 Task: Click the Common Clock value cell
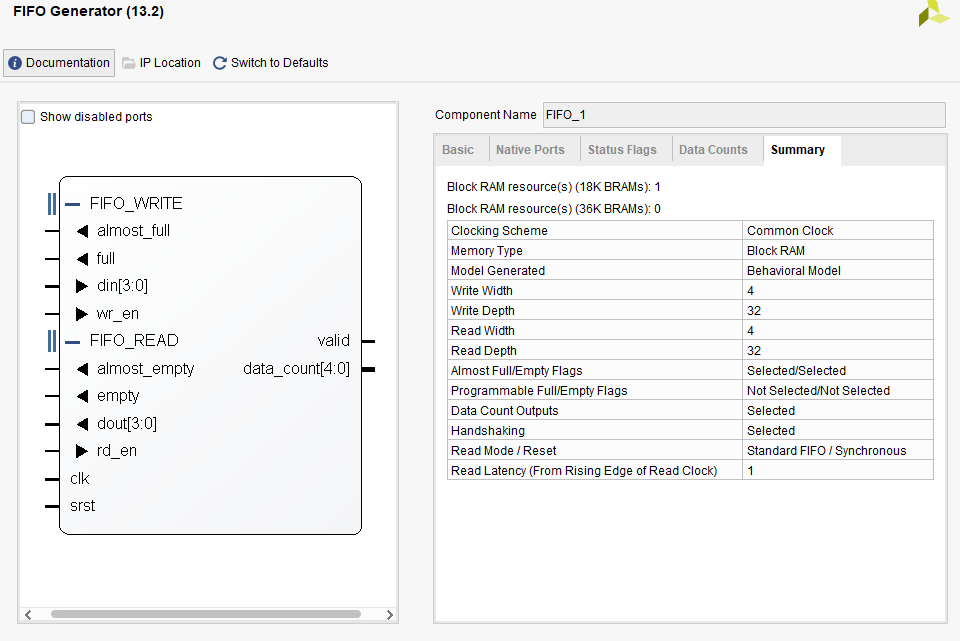point(838,231)
